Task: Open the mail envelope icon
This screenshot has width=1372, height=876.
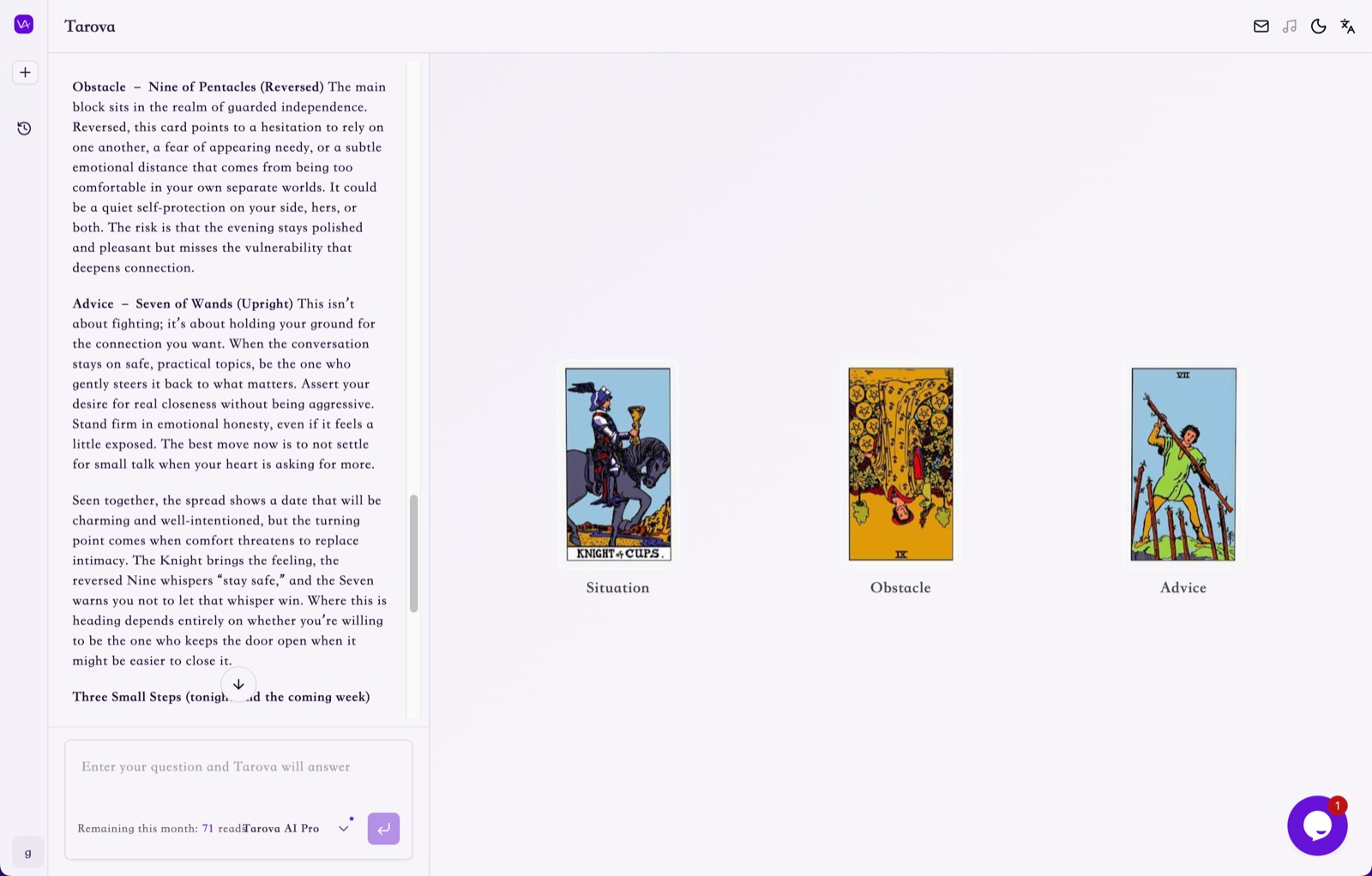Action: coord(1261,27)
